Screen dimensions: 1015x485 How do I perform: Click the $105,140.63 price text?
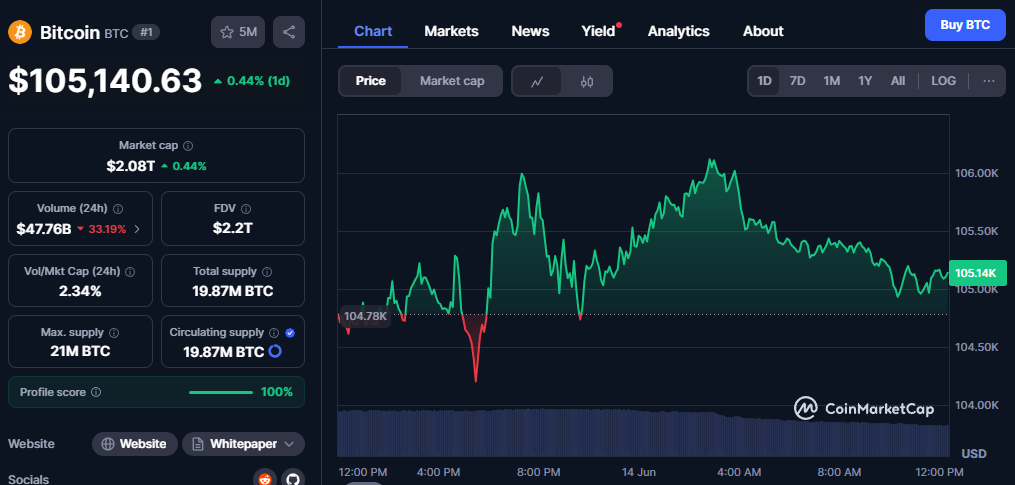(x=106, y=81)
